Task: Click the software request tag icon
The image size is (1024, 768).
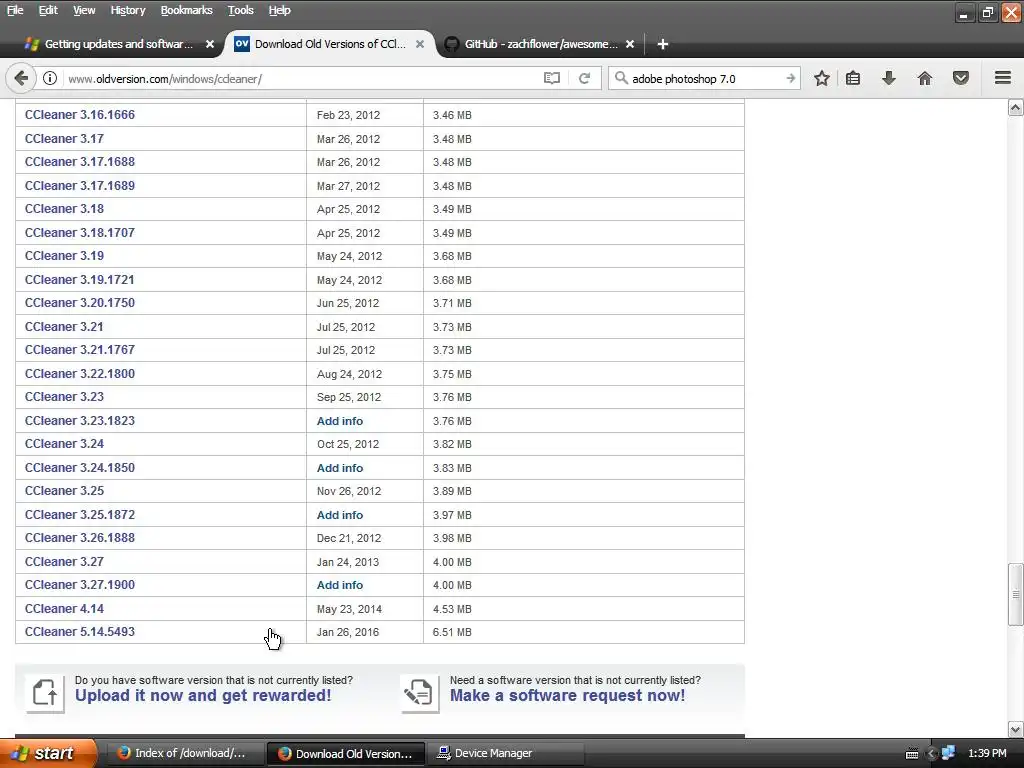Action: click(419, 693)
